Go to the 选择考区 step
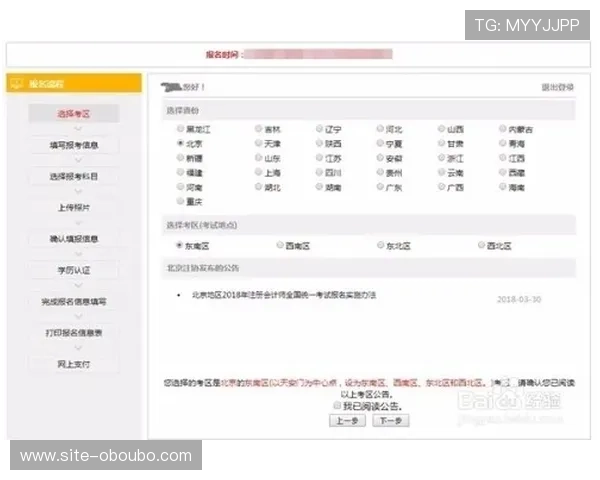Screen dimensions: 600x480 click(74, 114)
